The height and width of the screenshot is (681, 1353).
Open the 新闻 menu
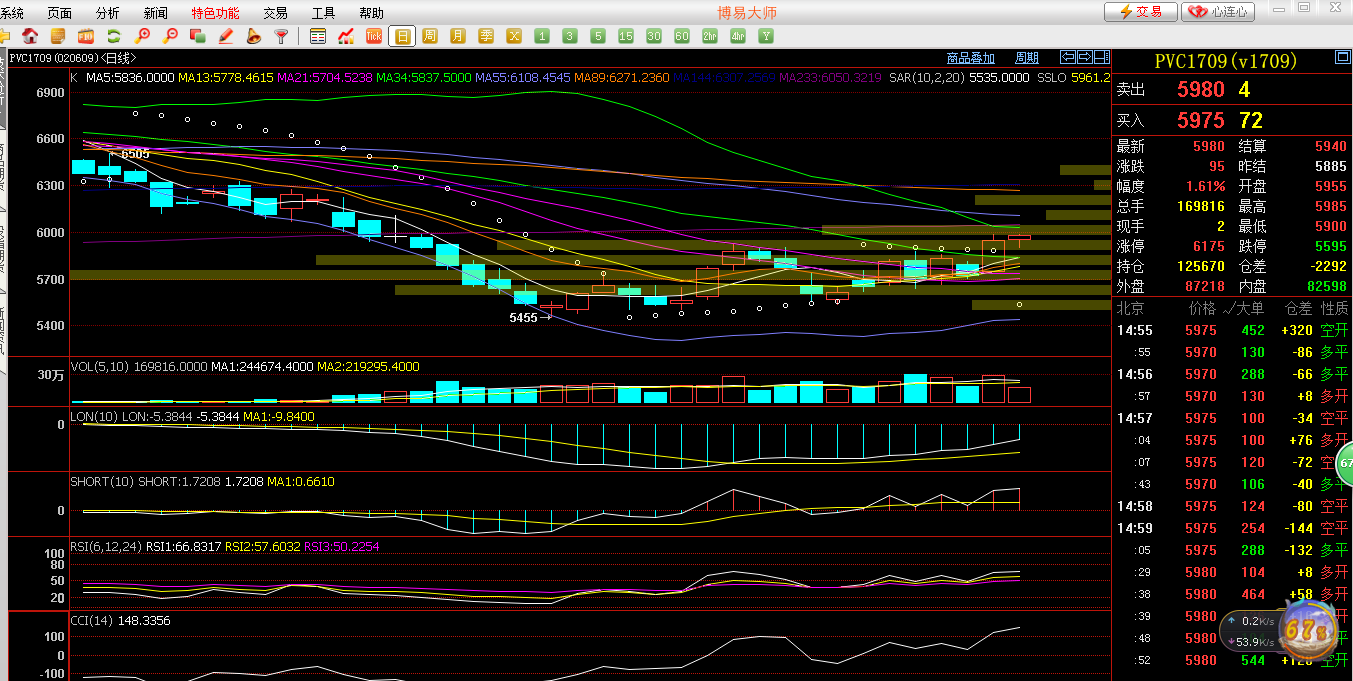(156, 13)
